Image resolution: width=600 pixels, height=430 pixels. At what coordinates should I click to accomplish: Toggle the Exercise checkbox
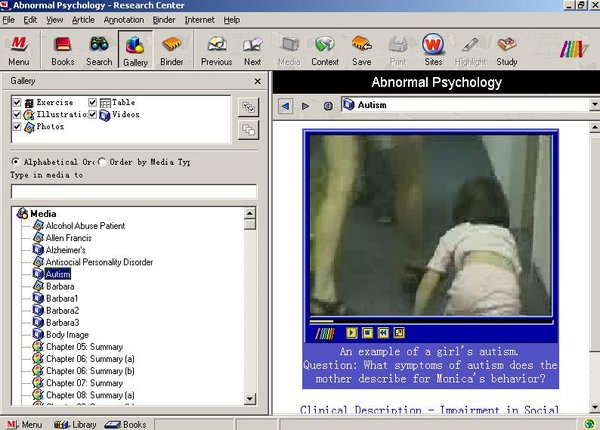click(x=17, y=103)
